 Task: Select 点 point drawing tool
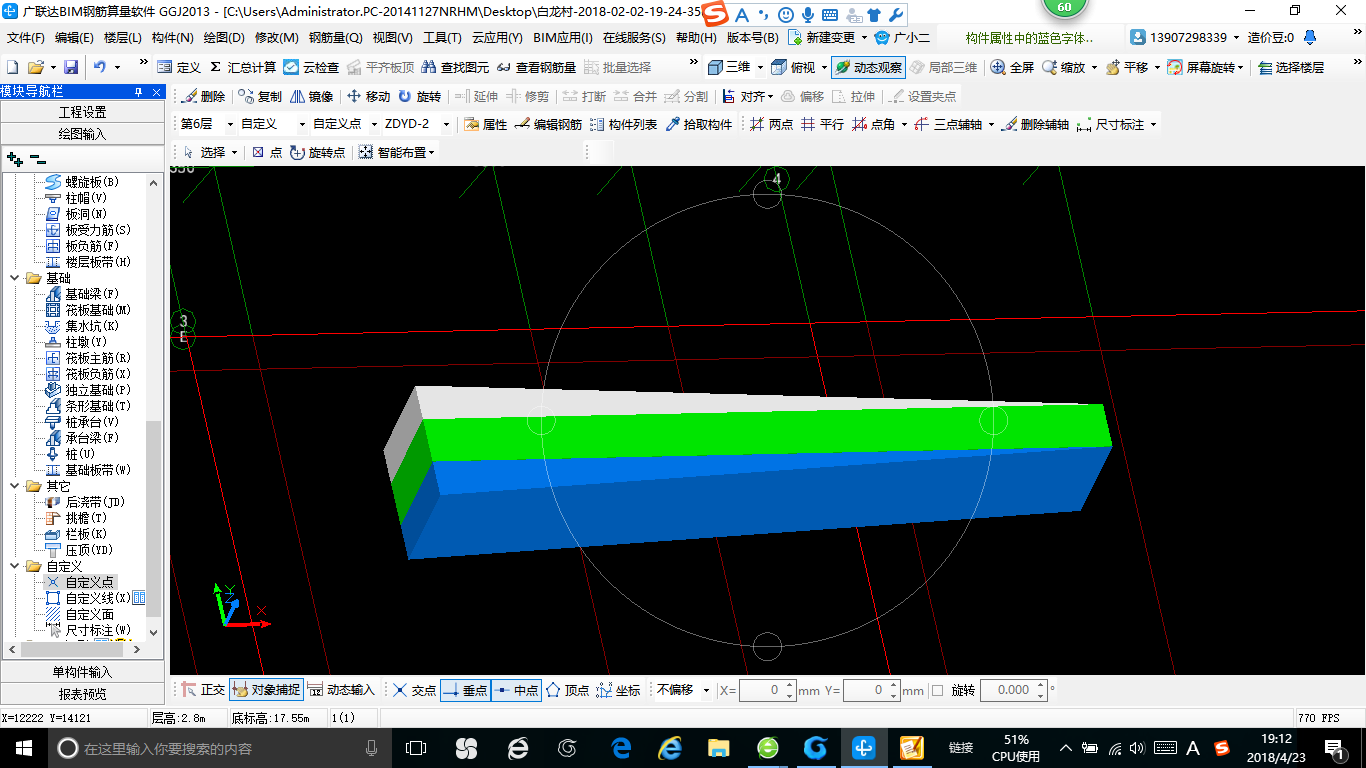[x=267, y=152]
